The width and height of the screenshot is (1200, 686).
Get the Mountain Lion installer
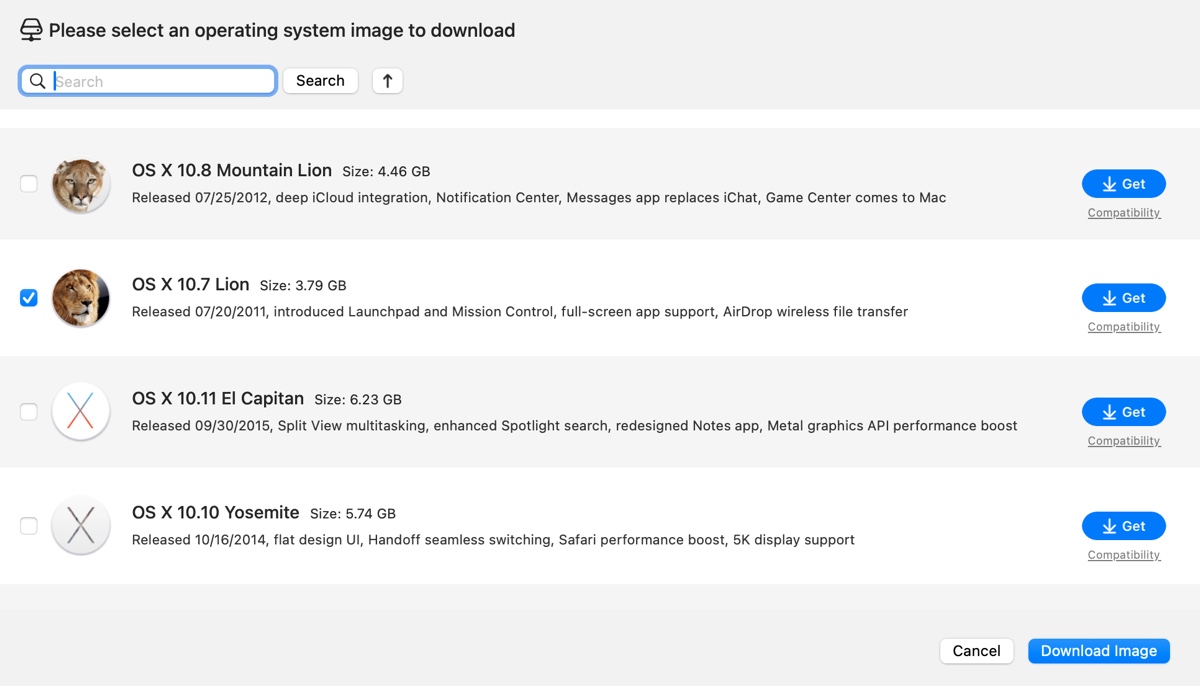1123,184
